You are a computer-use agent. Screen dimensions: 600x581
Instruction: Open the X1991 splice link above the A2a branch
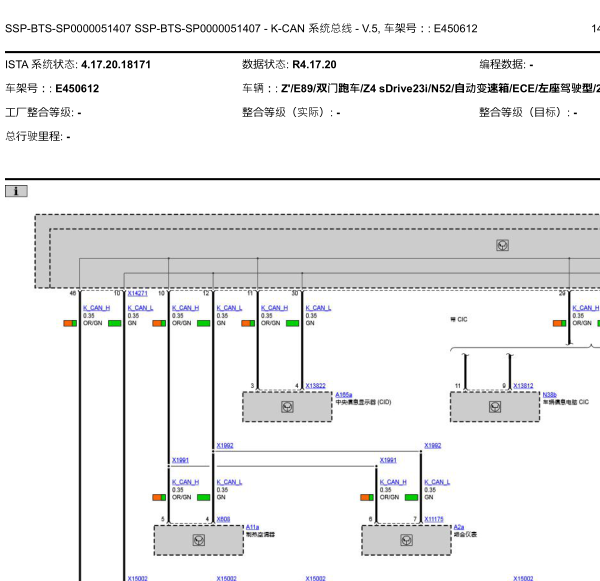(388, 460)
